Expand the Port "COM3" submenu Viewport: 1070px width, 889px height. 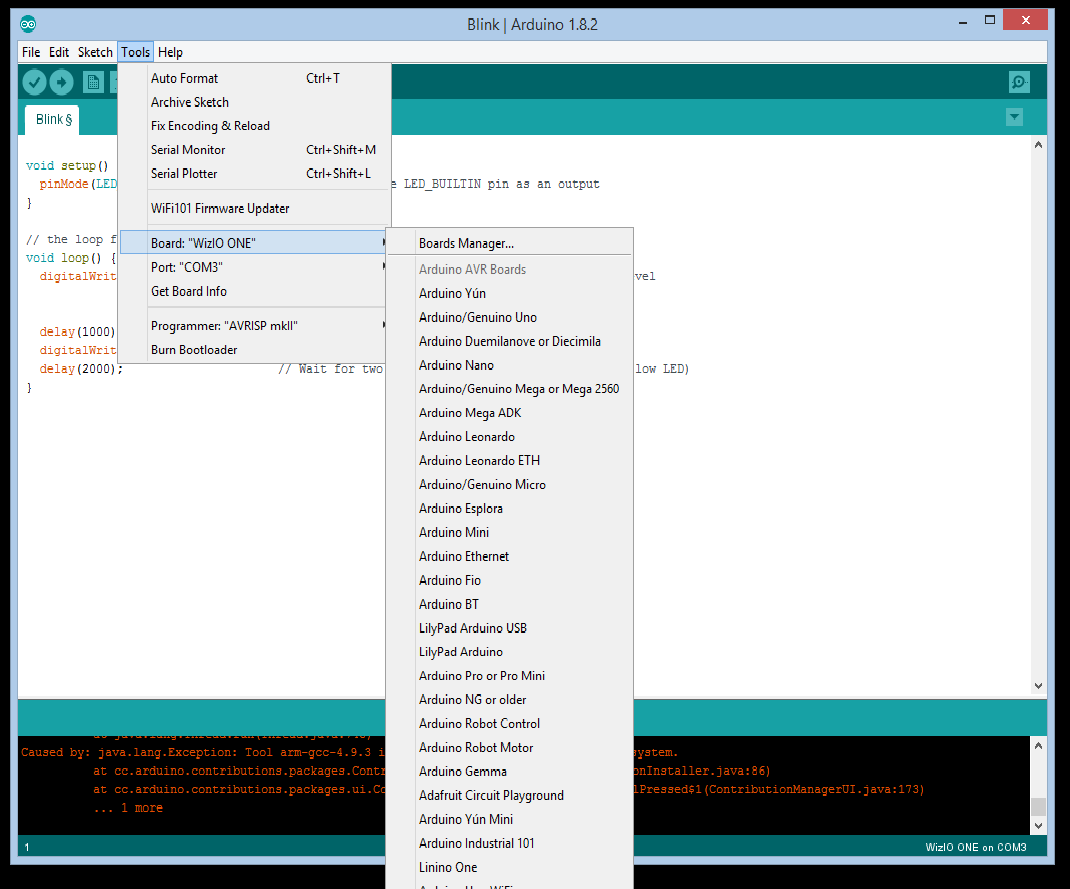254,267
